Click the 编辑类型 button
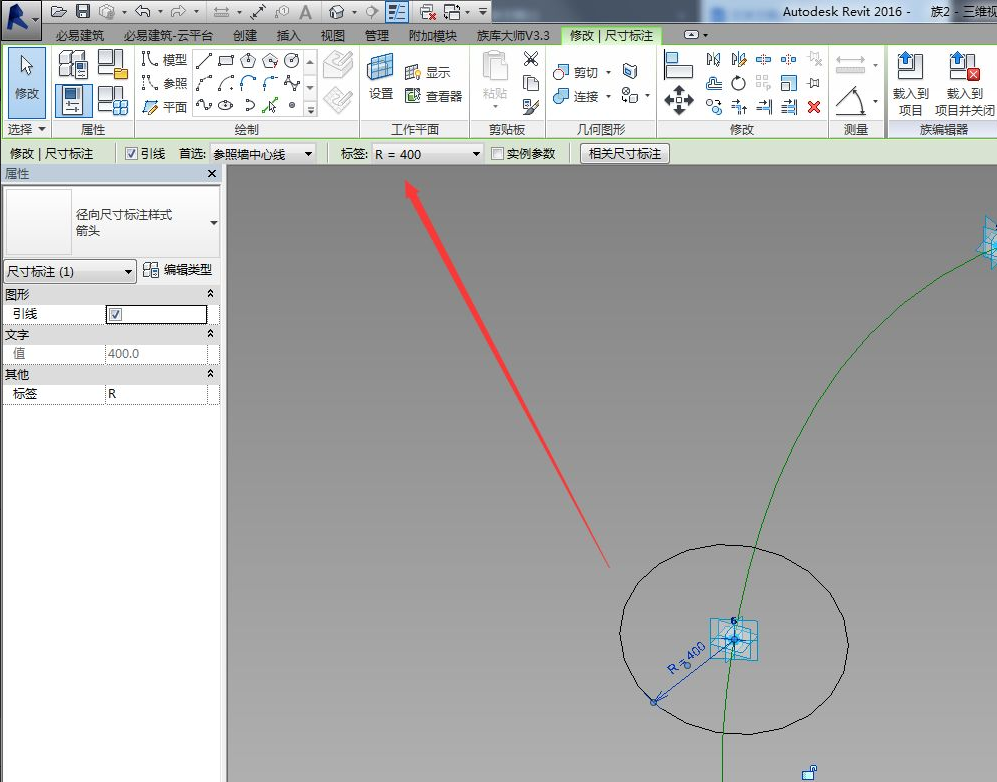The height and width of the screenshot is (782, 997). (177, 270)
